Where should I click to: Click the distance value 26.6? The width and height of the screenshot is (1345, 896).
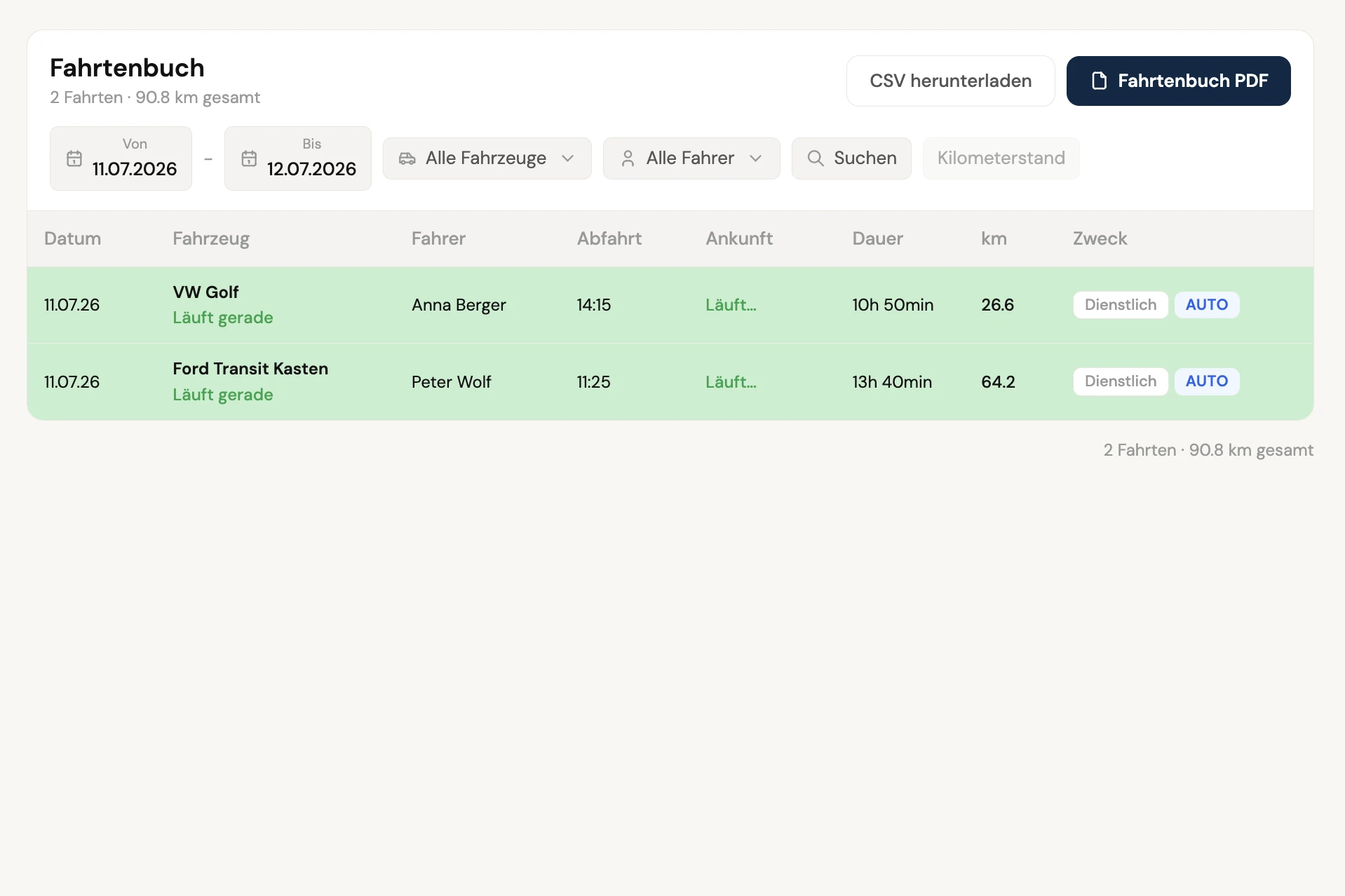[997, 305]
